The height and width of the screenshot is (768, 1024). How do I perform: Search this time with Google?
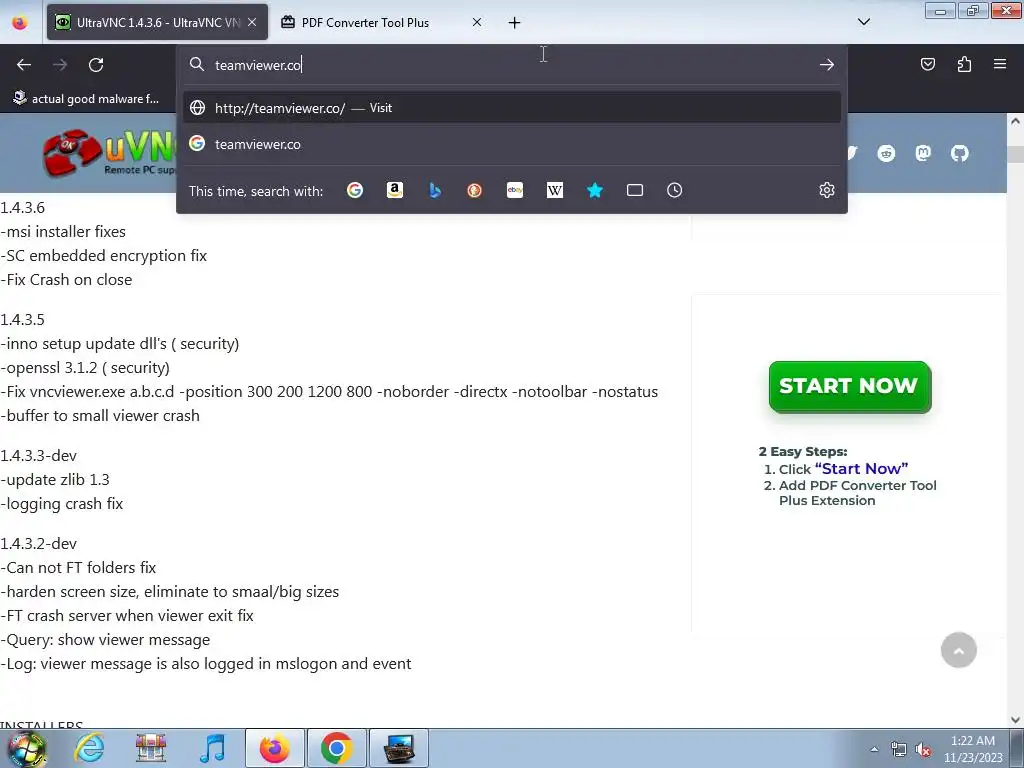[355, 190]
